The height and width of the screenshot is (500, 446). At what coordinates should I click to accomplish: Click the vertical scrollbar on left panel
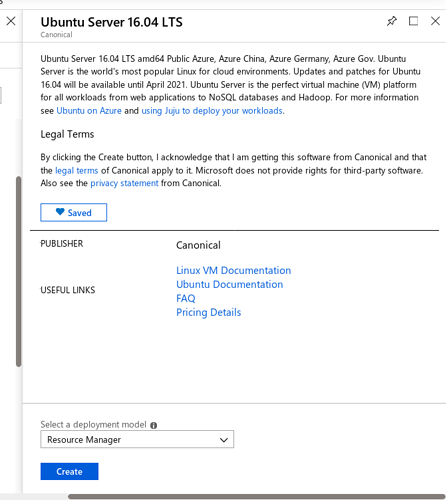(19, 272)
